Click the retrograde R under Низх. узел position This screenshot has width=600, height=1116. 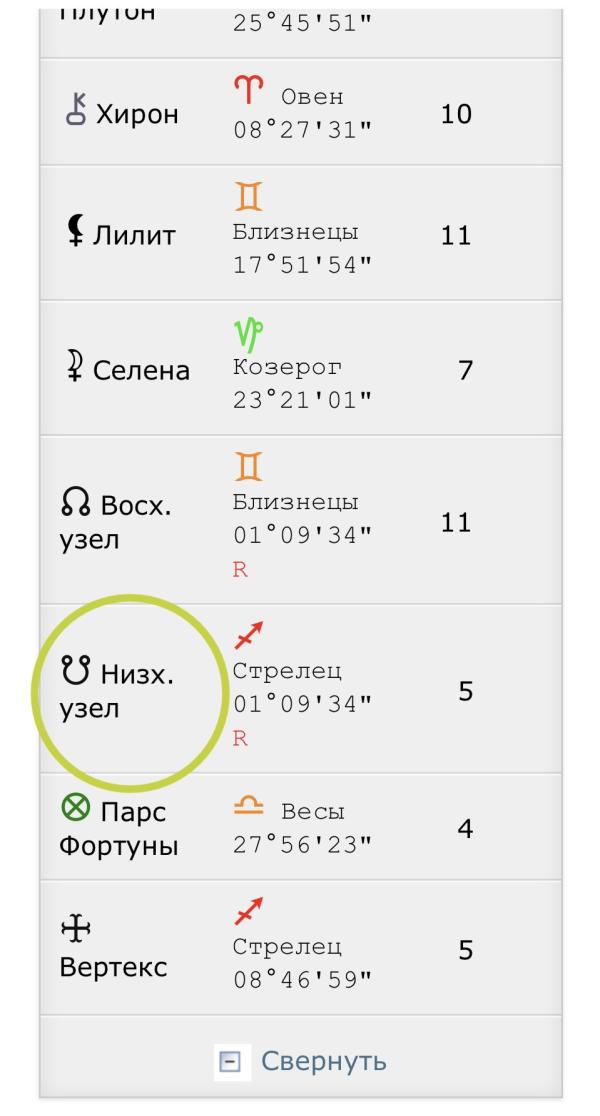tap(240, 739)
